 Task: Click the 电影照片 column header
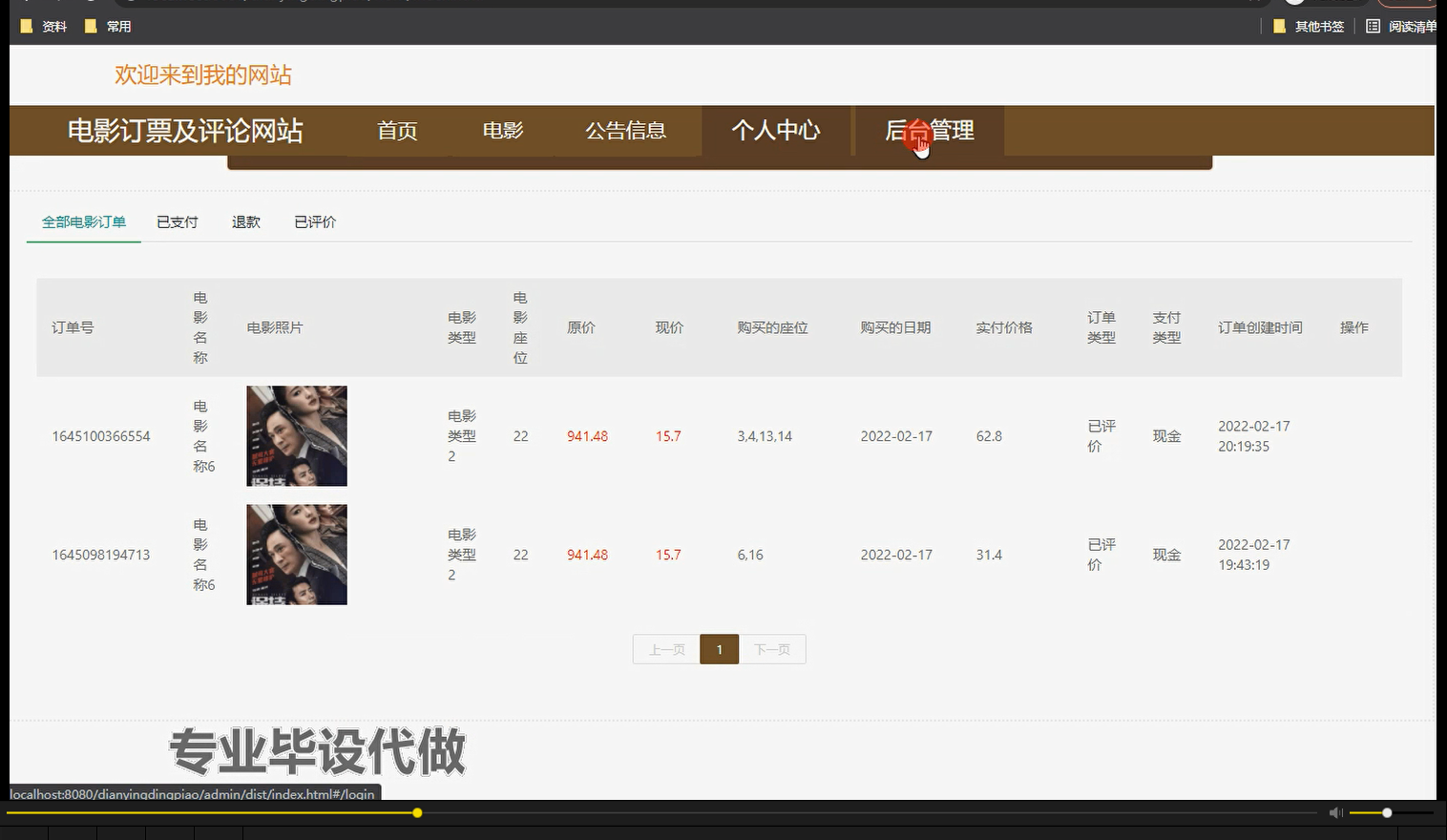(x=275, y=327)
